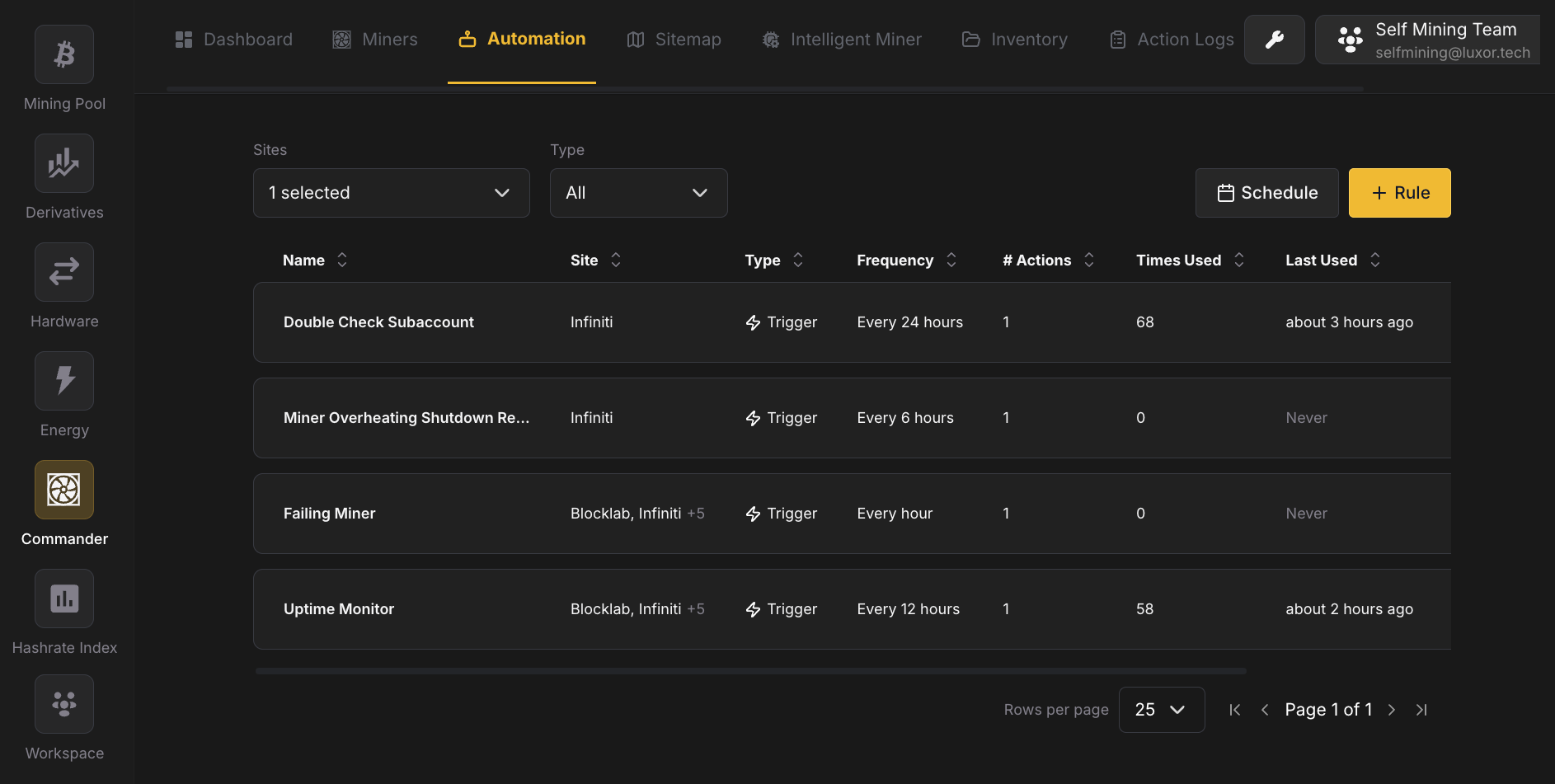Switch to the Miners tab

(x=374, y=39)
